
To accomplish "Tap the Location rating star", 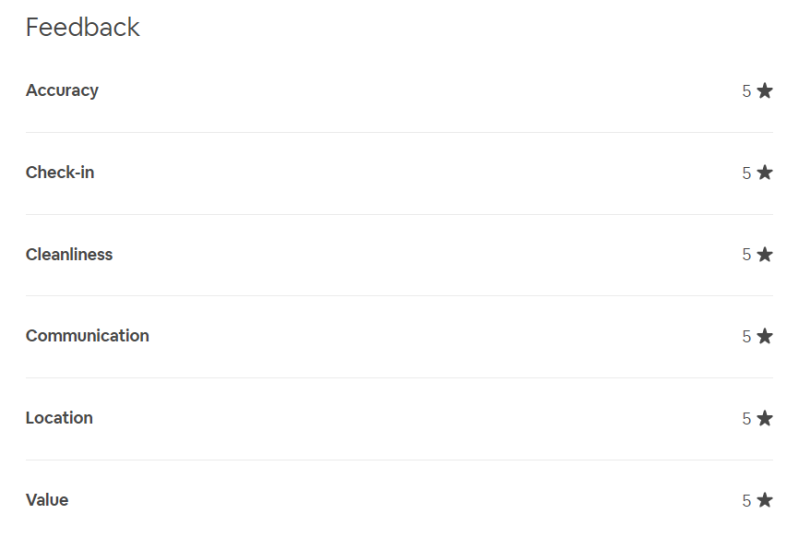I will pos(765,418).
